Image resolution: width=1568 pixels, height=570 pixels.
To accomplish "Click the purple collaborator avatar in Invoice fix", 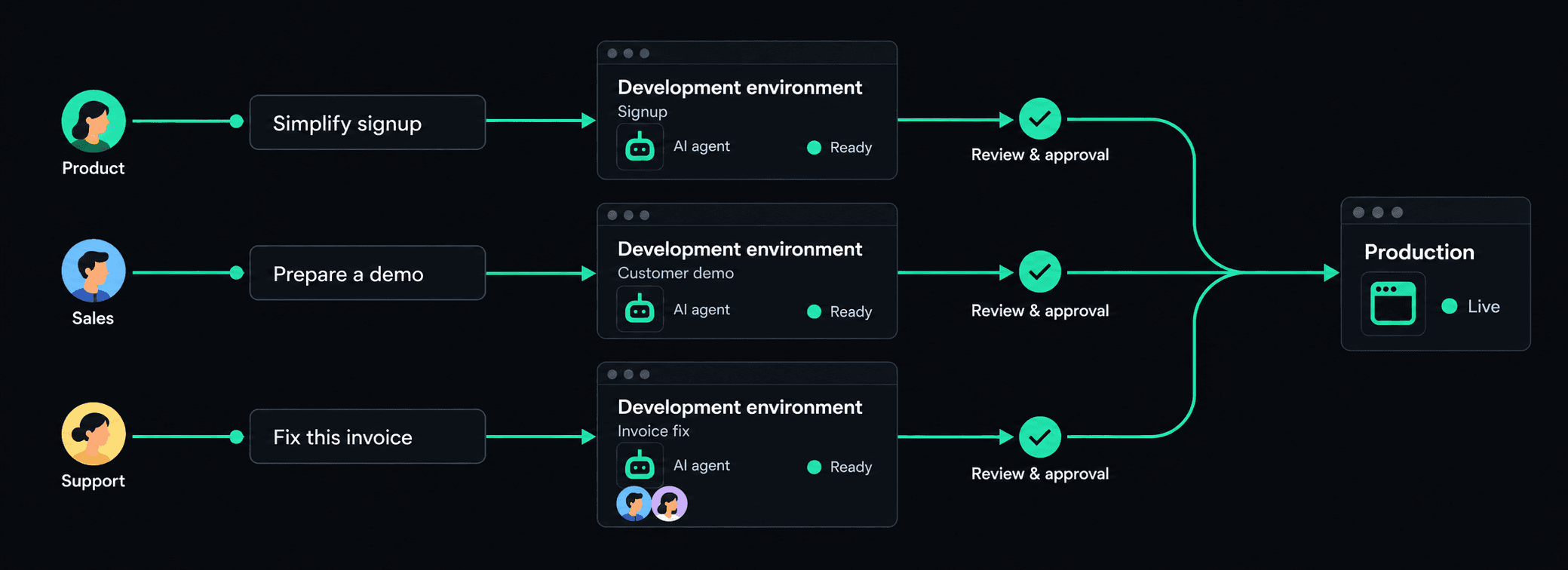I will [670, 504].
